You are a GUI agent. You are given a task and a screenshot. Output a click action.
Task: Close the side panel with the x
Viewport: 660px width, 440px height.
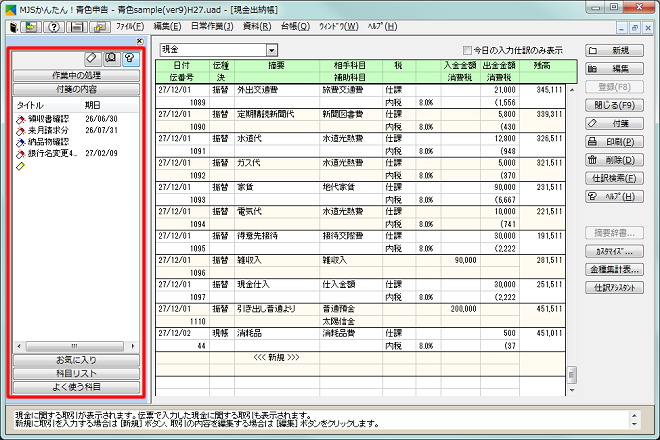tap(137, 42)
